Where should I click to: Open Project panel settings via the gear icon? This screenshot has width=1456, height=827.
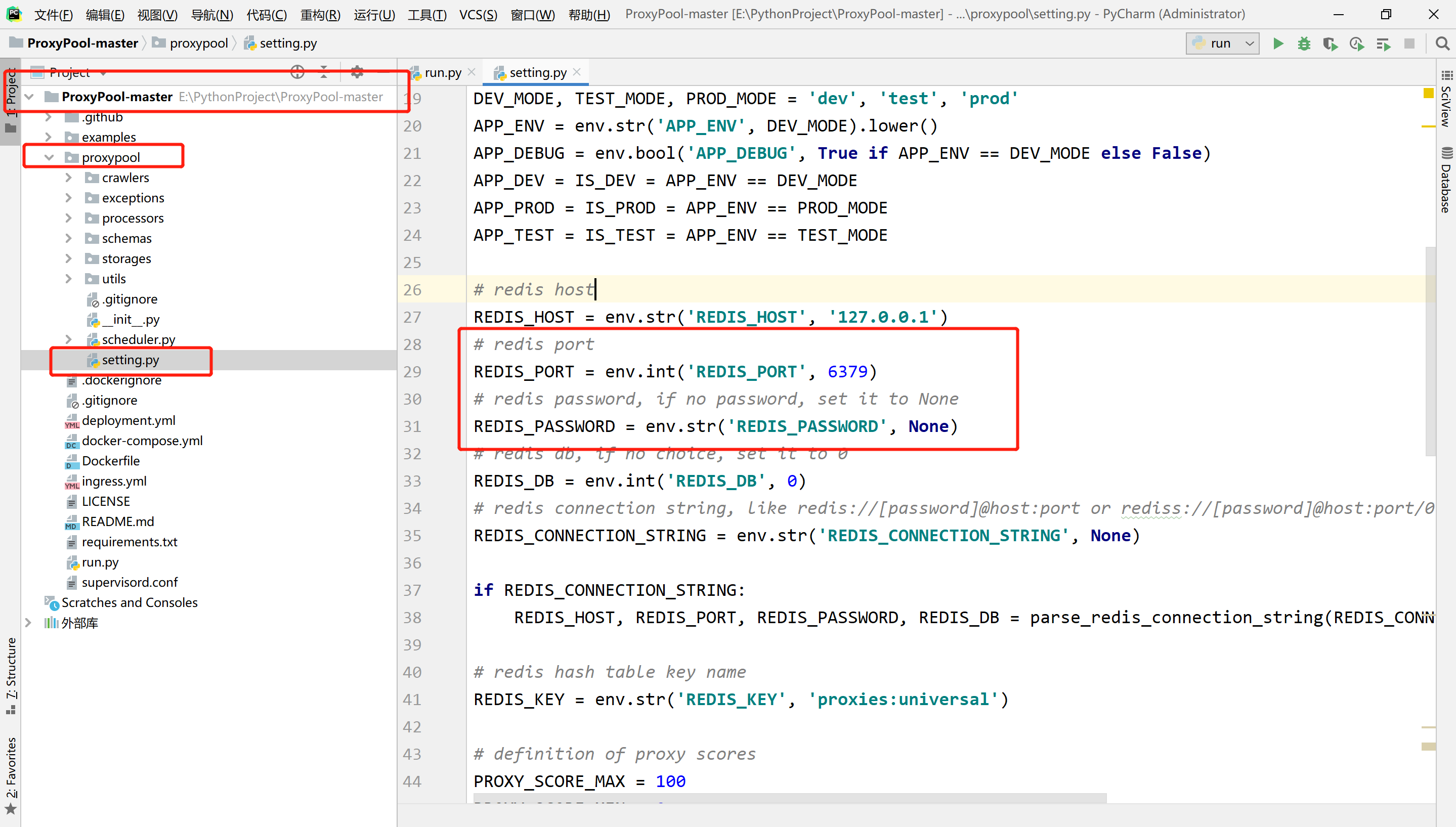pos(357,71)
